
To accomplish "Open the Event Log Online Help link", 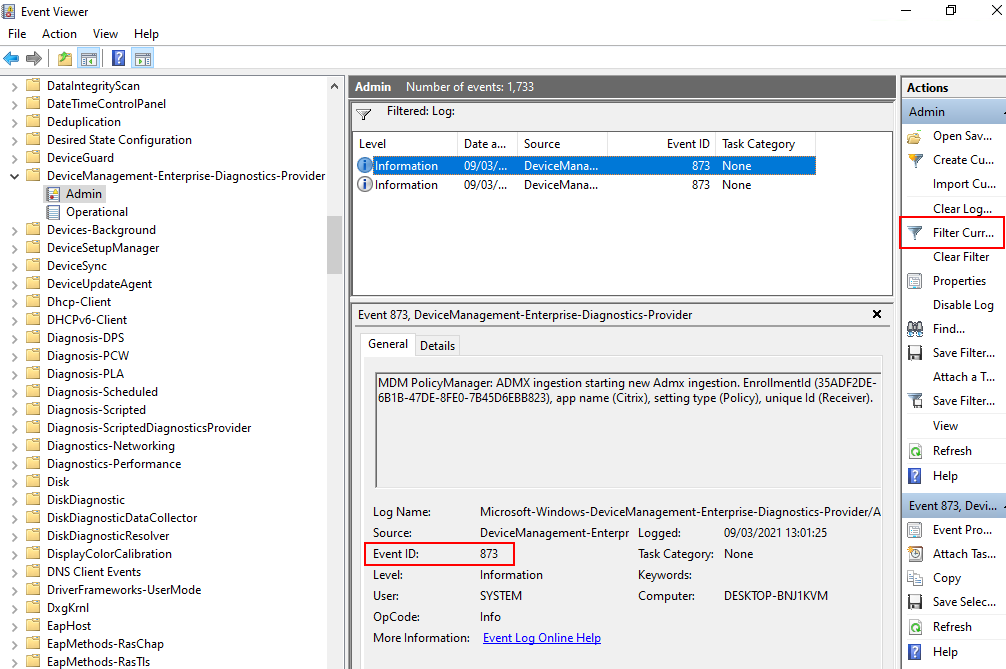I will [541, 638].
